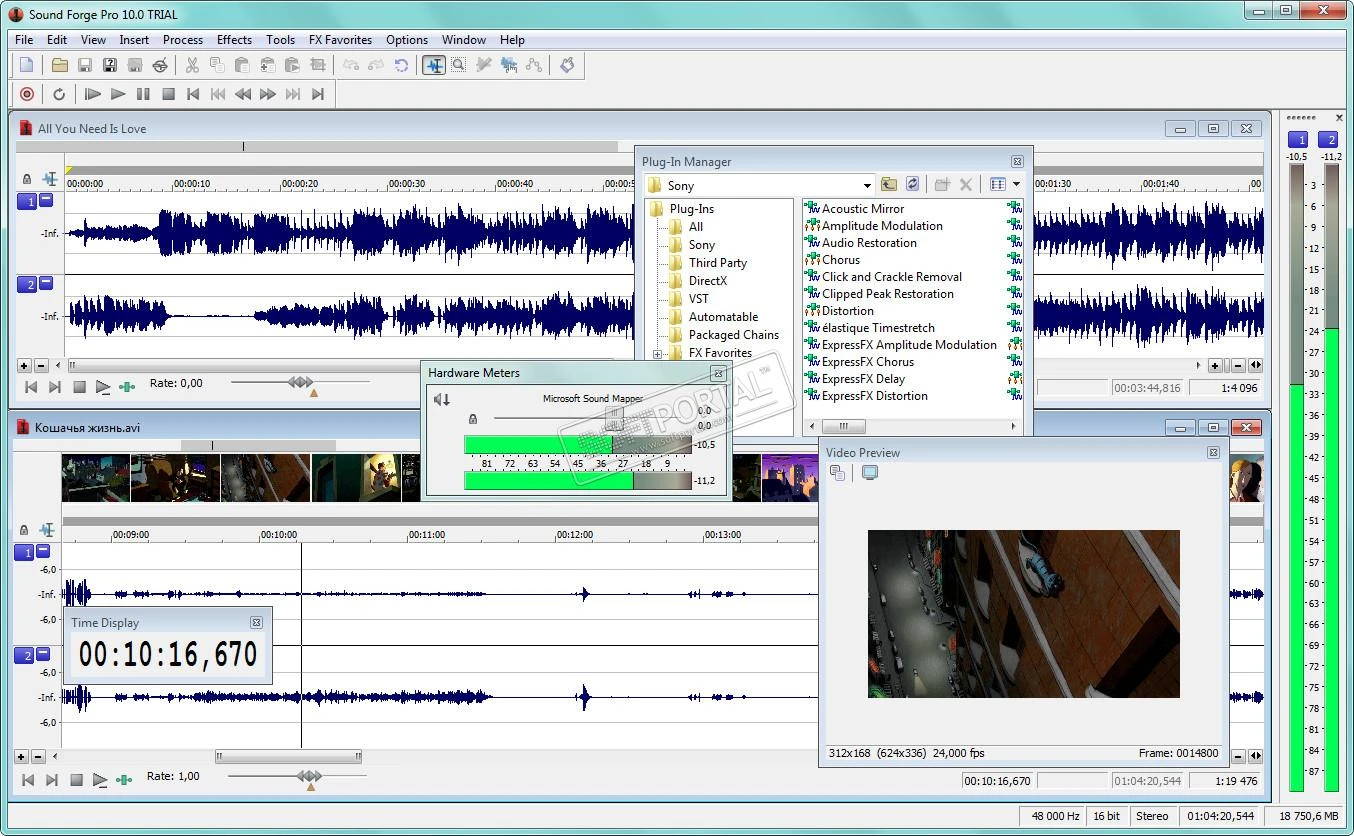Click Stop in main transport bar
Image resolution: width=1354 pixels, height=836 pixels.
point(168,94)
